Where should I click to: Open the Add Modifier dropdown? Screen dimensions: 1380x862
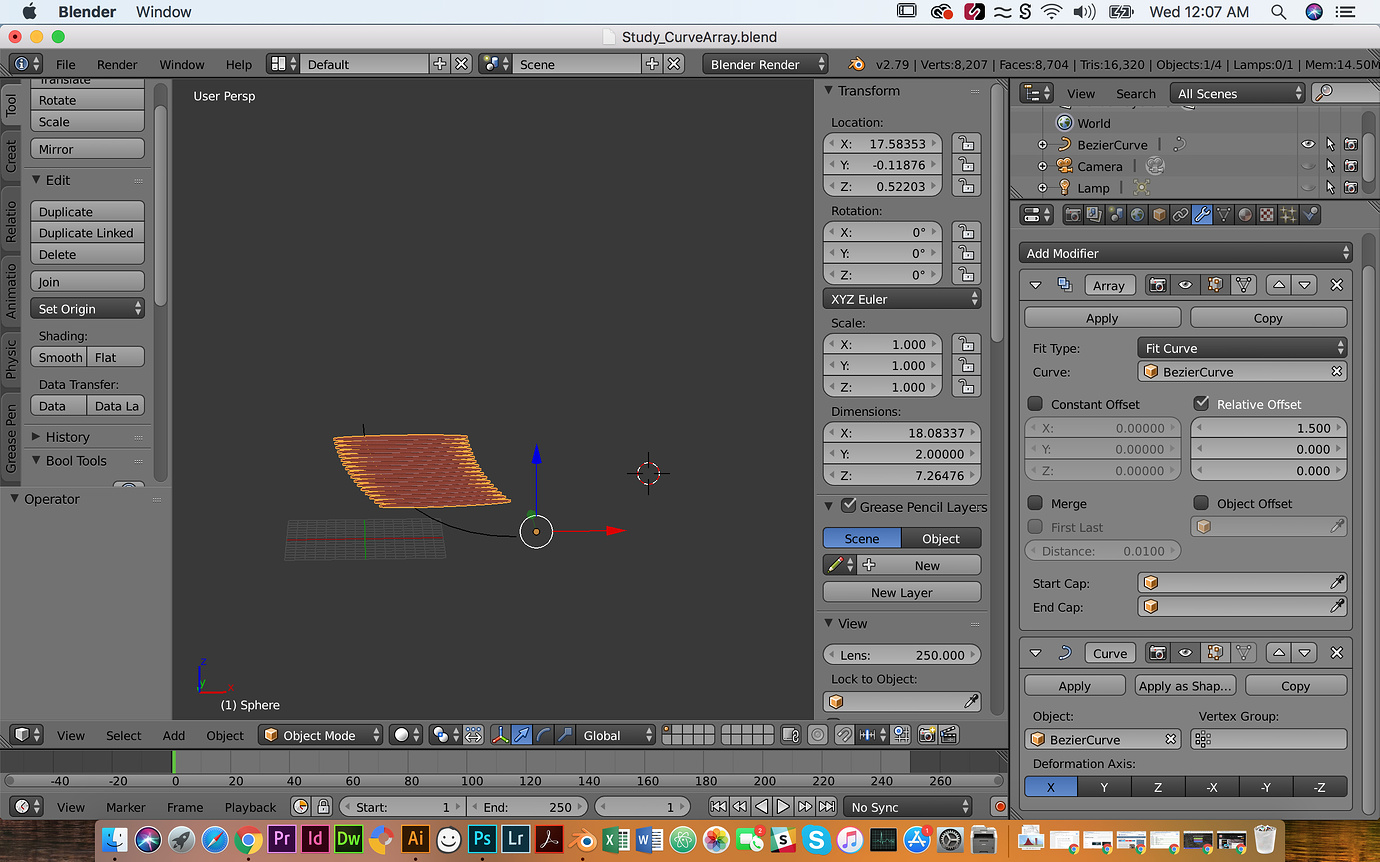tap(1186, 253)
